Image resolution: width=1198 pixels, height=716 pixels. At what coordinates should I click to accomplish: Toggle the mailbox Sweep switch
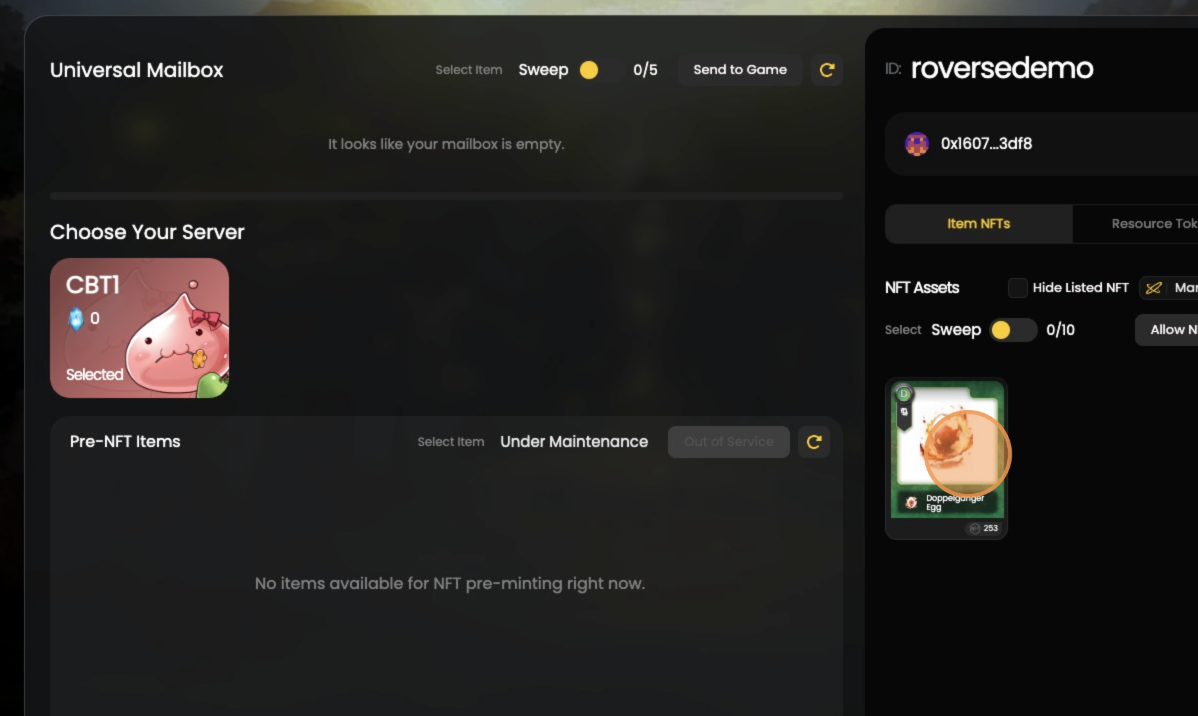coord(598,70)
